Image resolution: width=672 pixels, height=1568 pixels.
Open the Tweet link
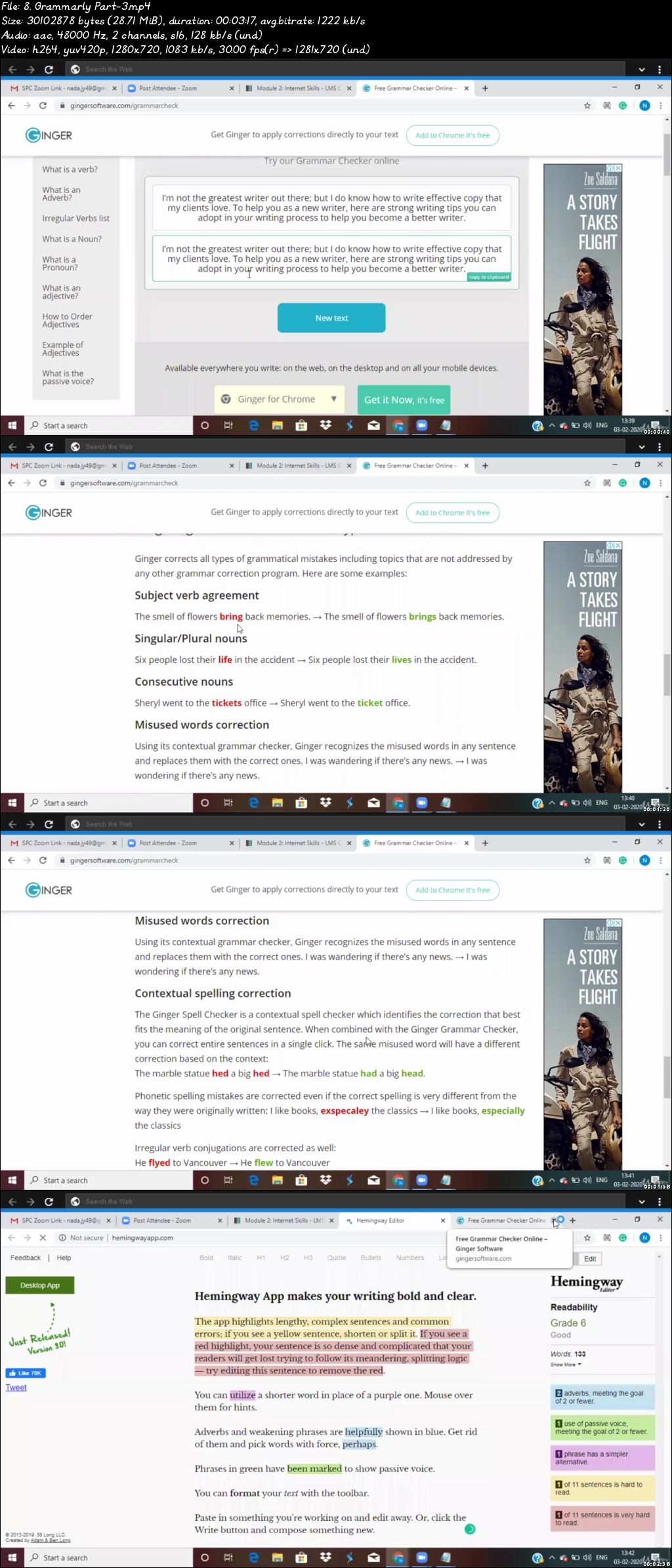pyautogui.click(x=16, y=1388)
